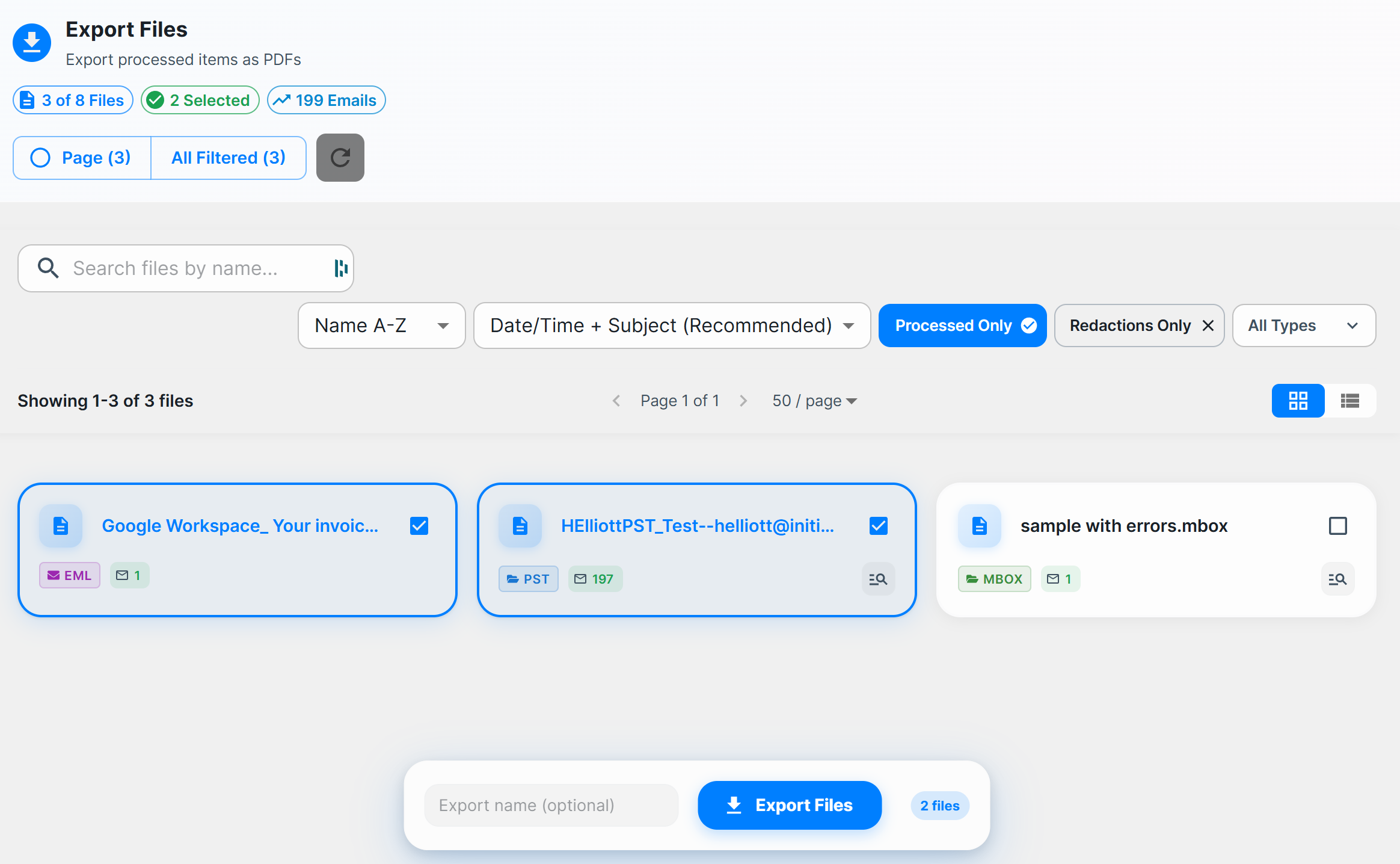Click sample with errors.mbox file name

coord(1124,526)
